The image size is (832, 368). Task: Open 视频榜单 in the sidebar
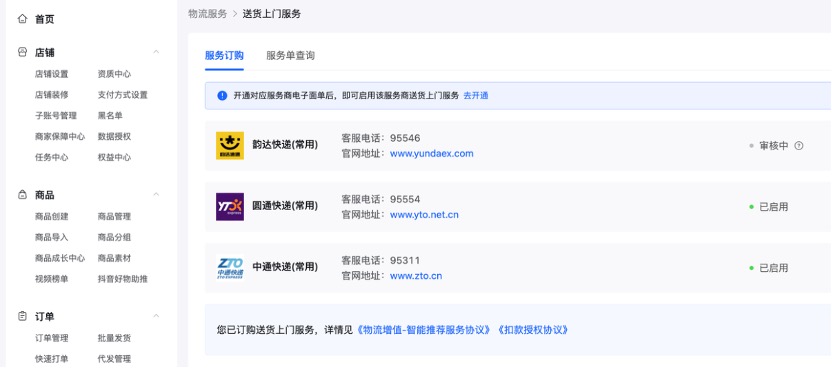click(51, 279)
